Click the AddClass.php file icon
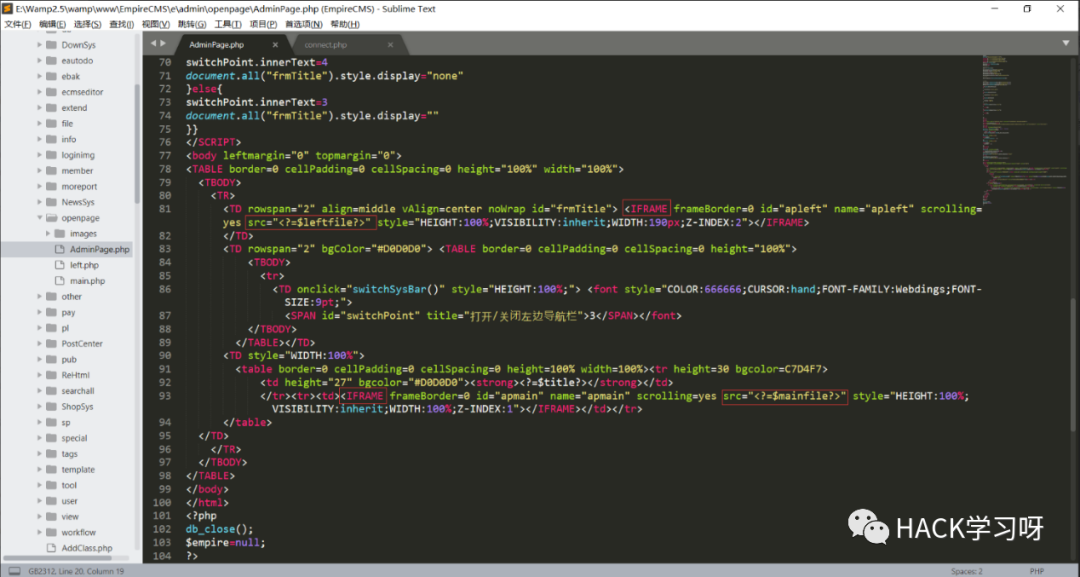Screen dimensions: 1080x577 coord(51,548)
